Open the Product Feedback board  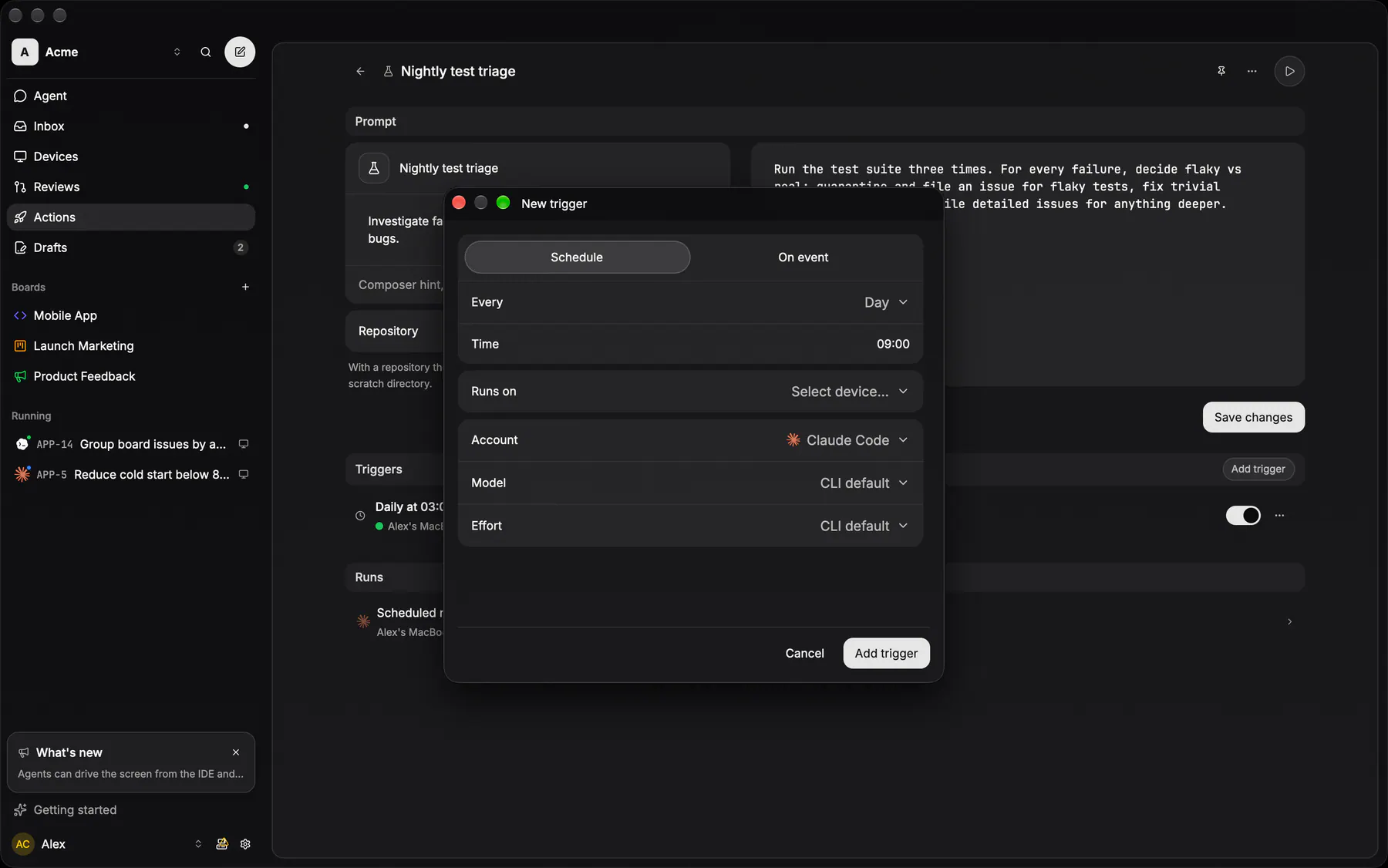click(131, 376)
